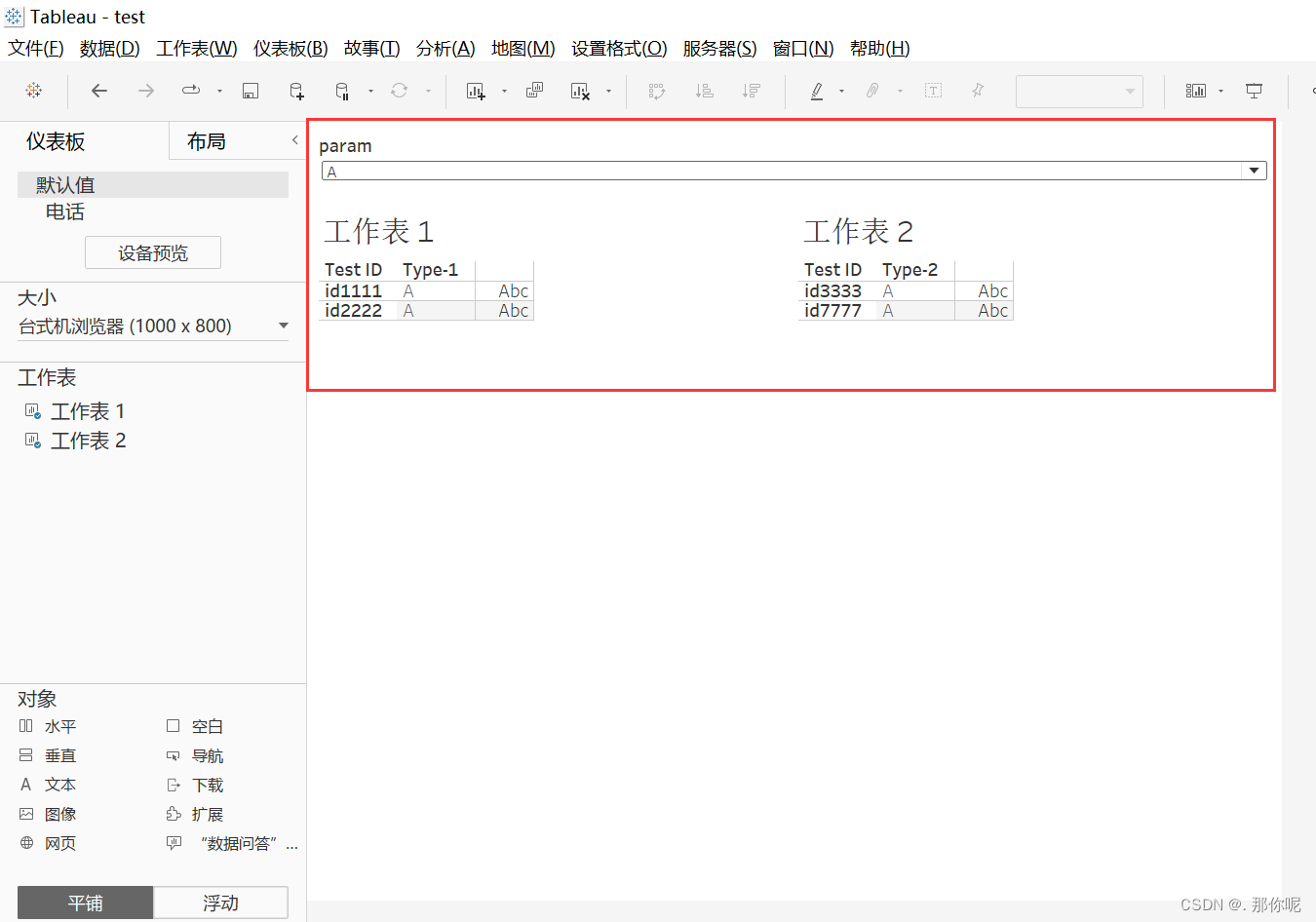Open the 帮助(H) menu
Image resolution: width=1316 pixels, height=922 pixels.
click(x=879, y=49)
